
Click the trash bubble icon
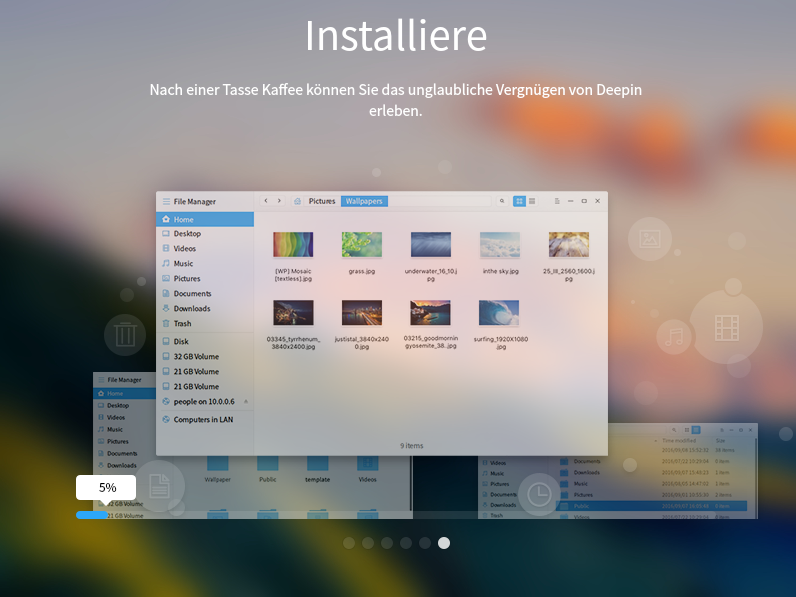pyautogui.click(x=125, y=334)
